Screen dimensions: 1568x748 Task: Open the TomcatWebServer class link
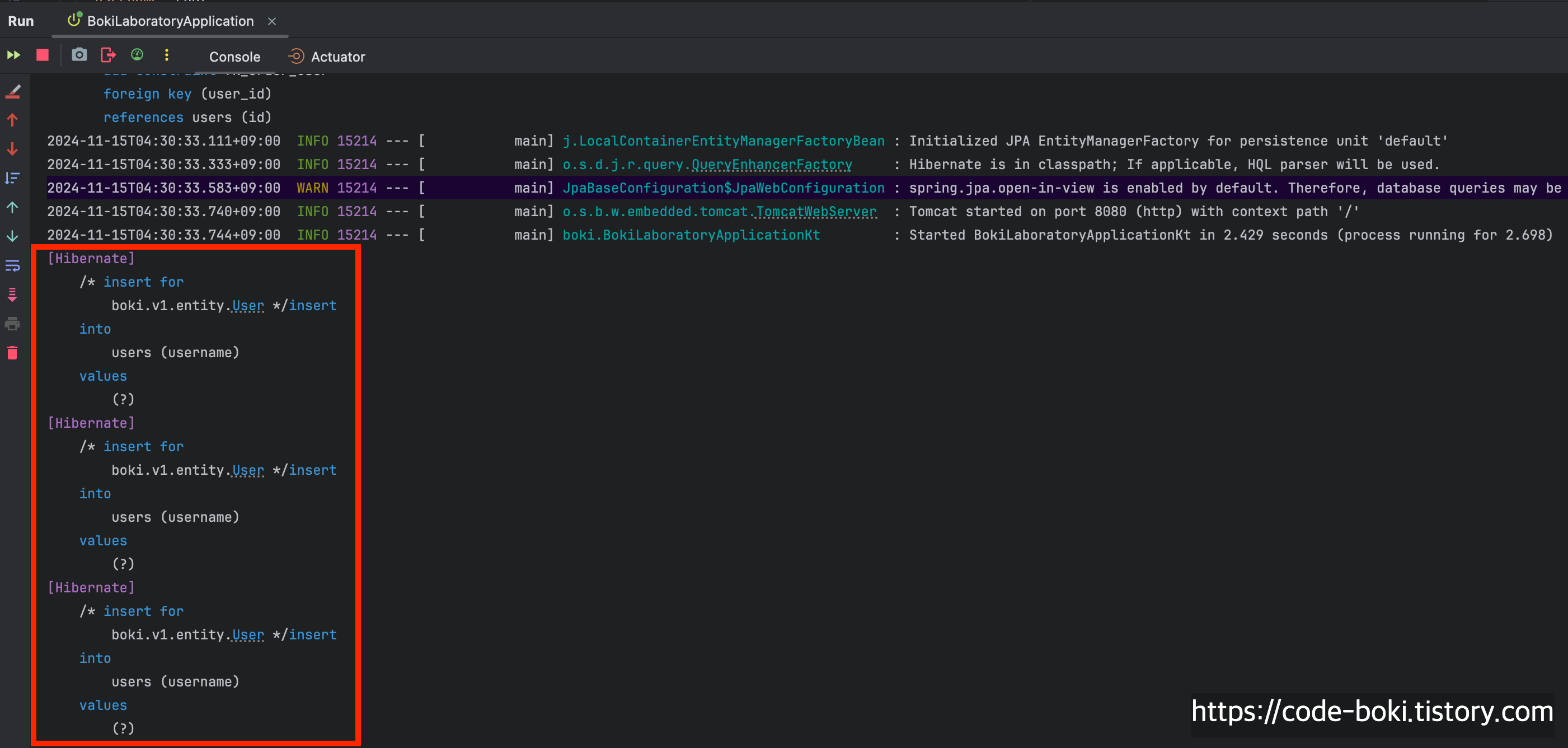816,212
